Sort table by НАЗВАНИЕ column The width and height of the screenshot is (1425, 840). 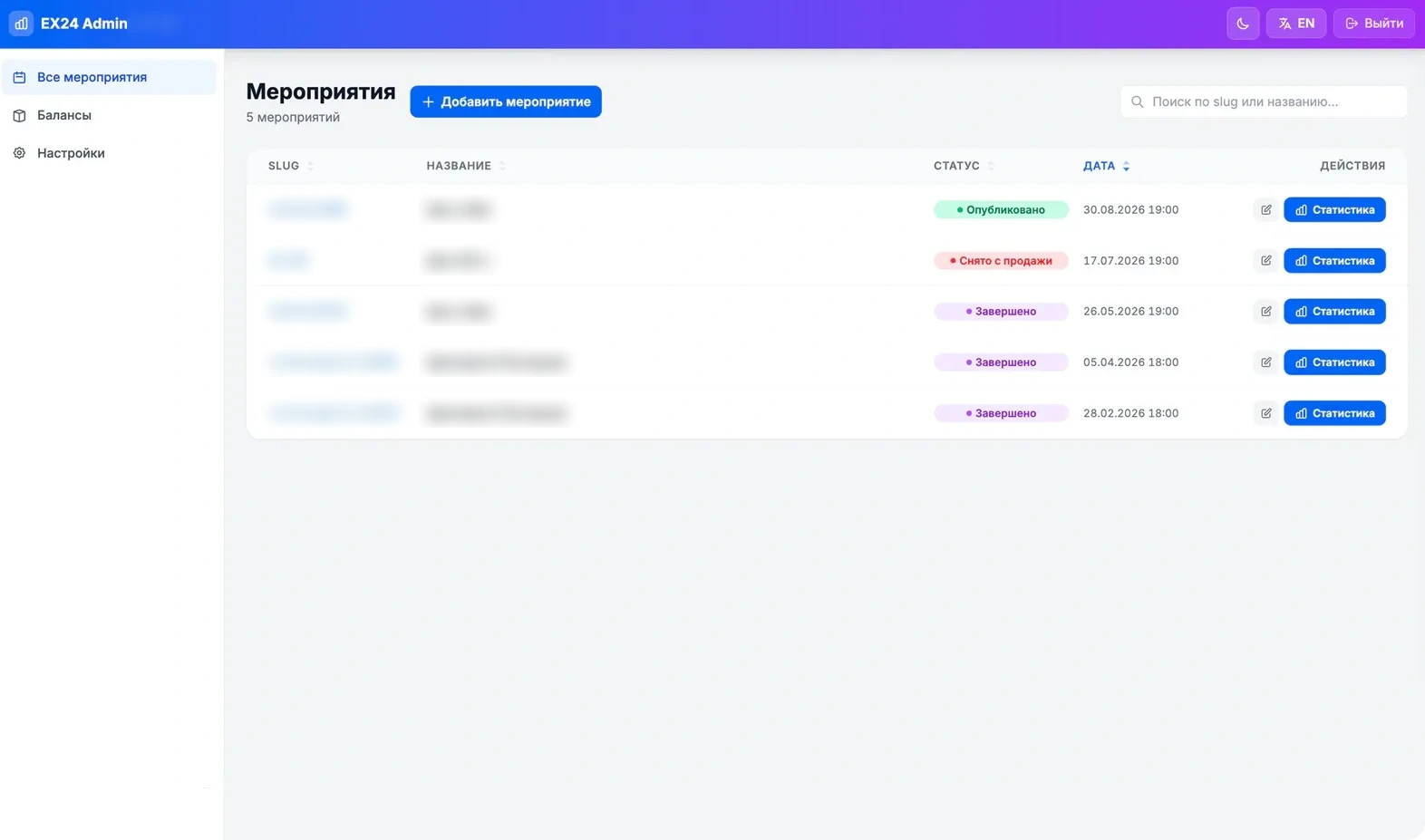[x=466, y=166]
